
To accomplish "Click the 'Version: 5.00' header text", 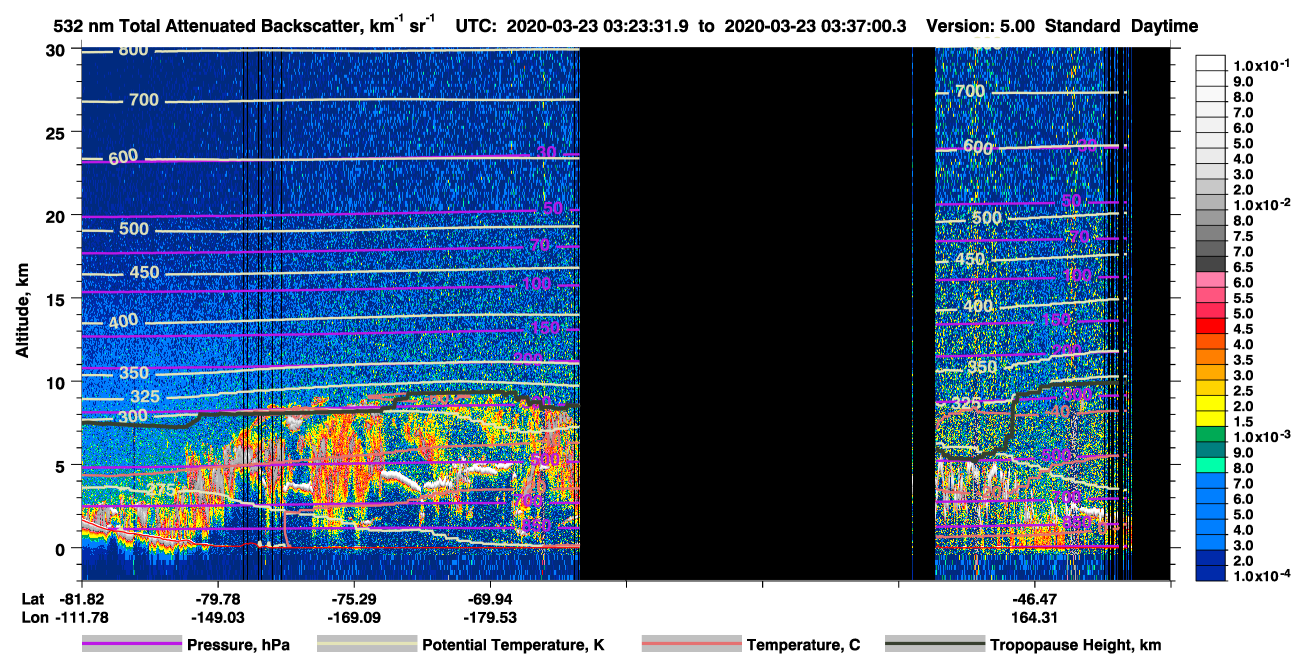I will click(x=982, y=26).
